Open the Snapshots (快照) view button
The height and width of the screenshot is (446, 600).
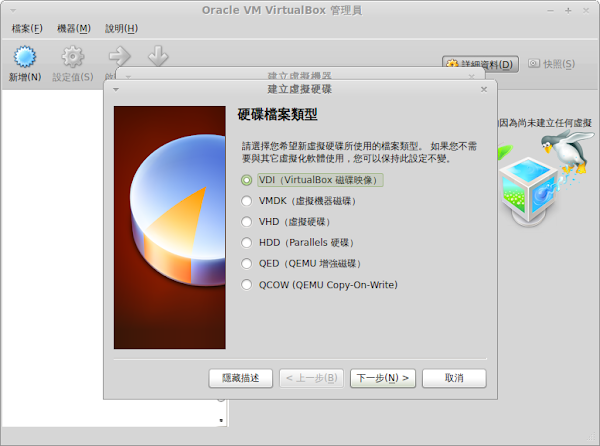[551, 64]
